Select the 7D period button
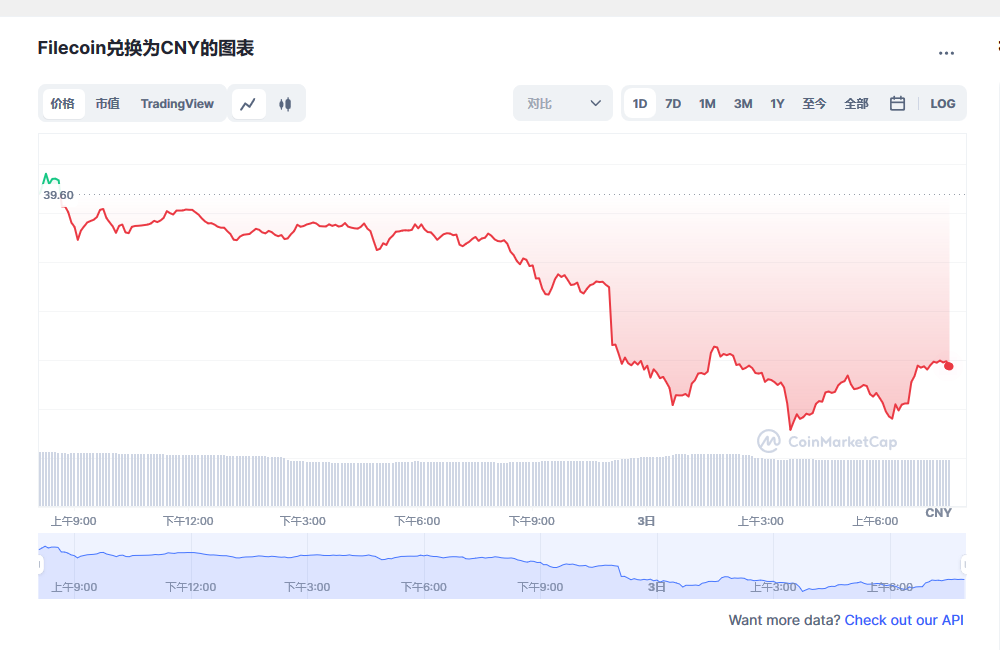 (x=672, y=103)
